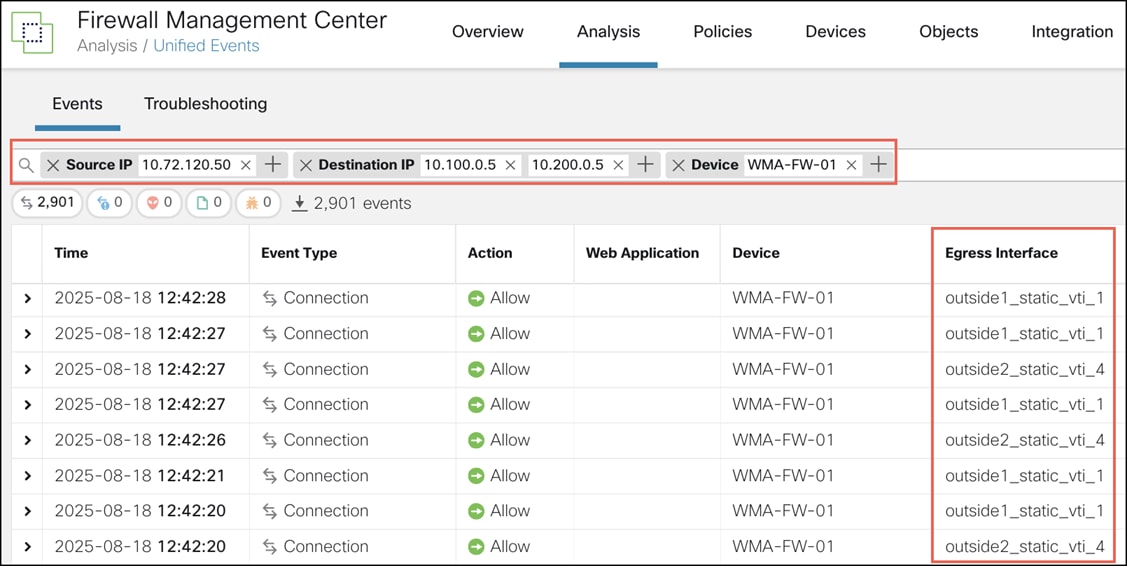Click the search magnifier icon in filter bar
The width and height of the screenshot is (1127, 566).
point(26,165)
